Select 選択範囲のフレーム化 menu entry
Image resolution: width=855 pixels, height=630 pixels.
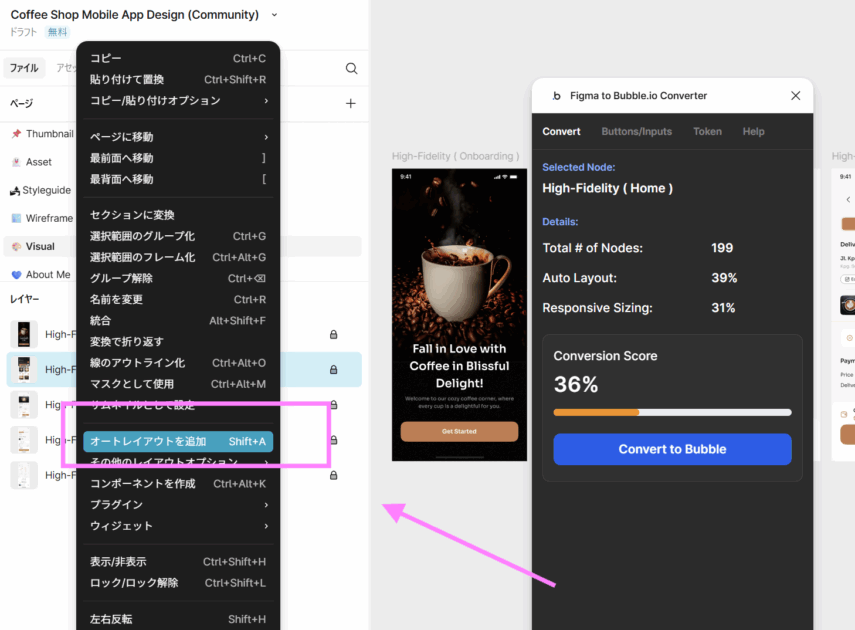pyautogui.click(x=178, y=257)
